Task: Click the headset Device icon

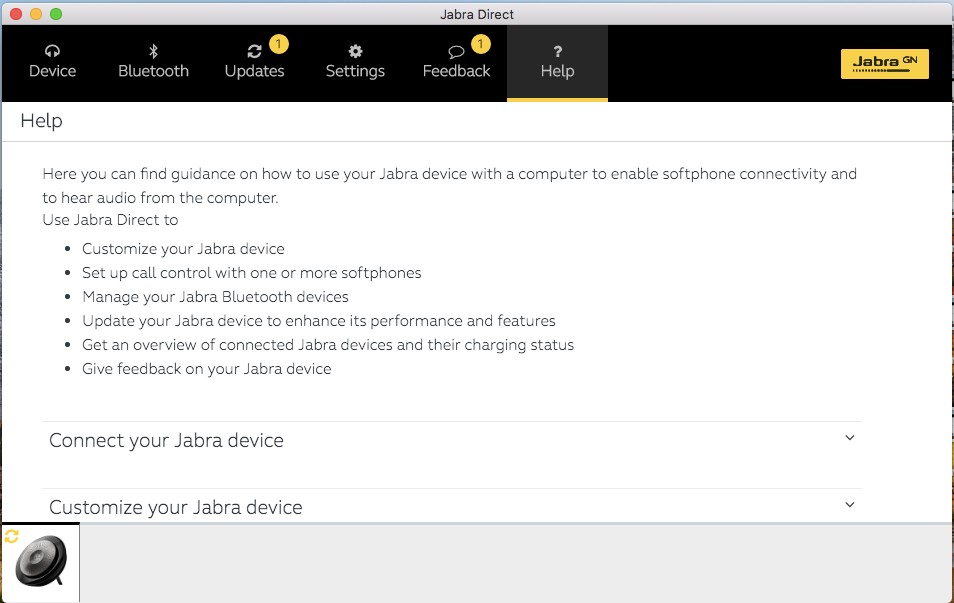Action: [52, 51]
